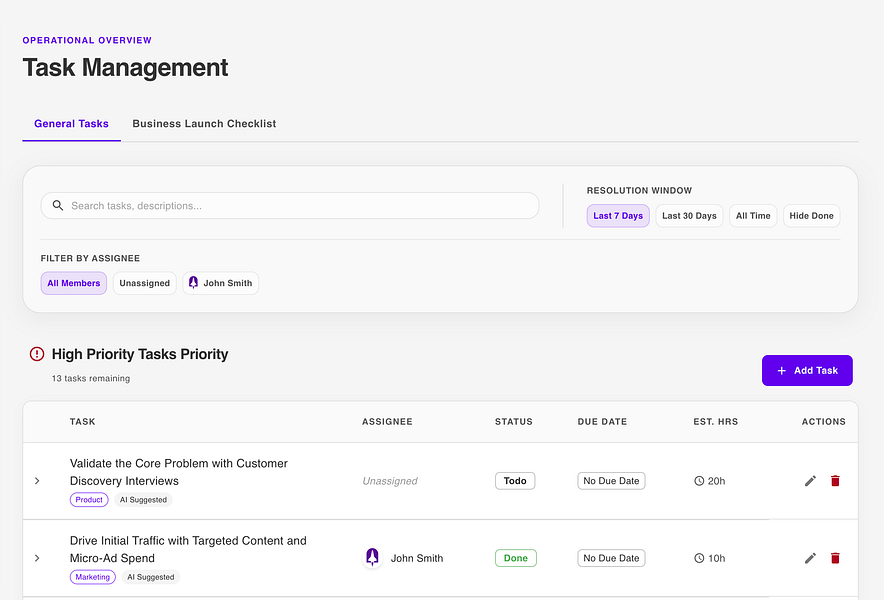Click No Due Date for Validate task
The image size is (884, 600).
611,480
